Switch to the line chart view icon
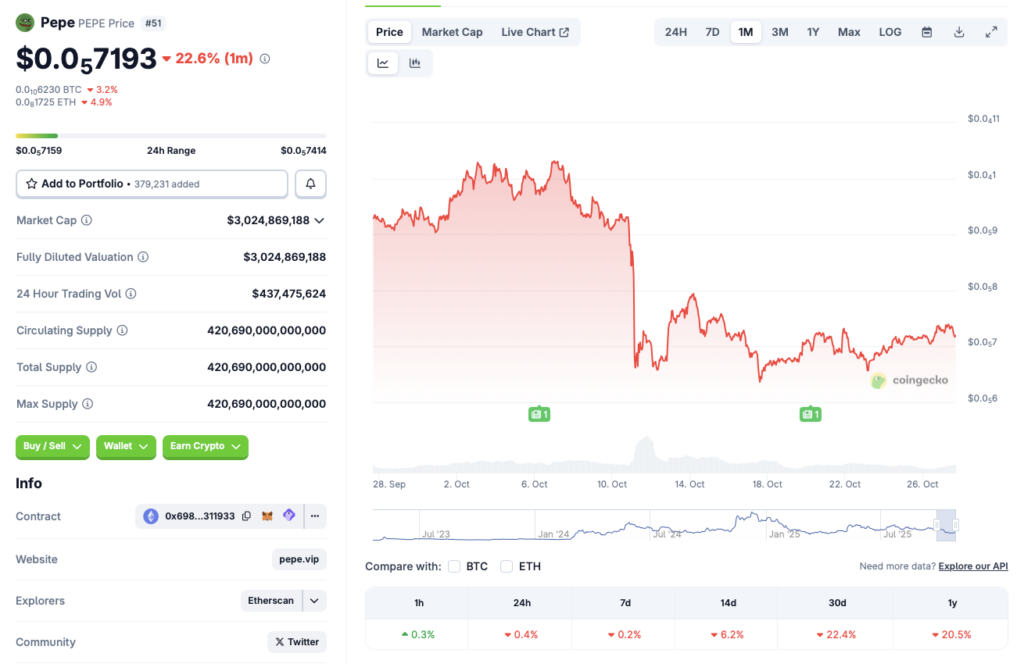The image size is (1024, 664). pyautogui.click(x=383, y=63)
